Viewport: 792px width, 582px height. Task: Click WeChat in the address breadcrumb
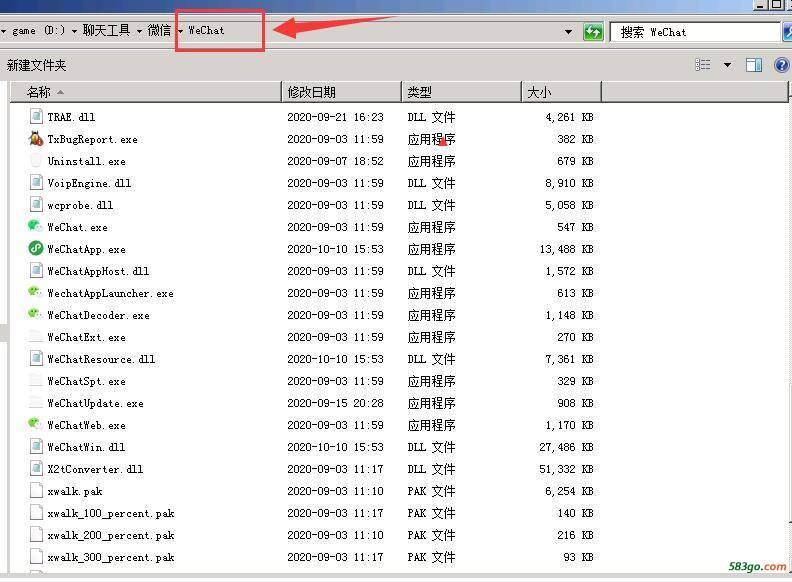[x=206, y=30]
